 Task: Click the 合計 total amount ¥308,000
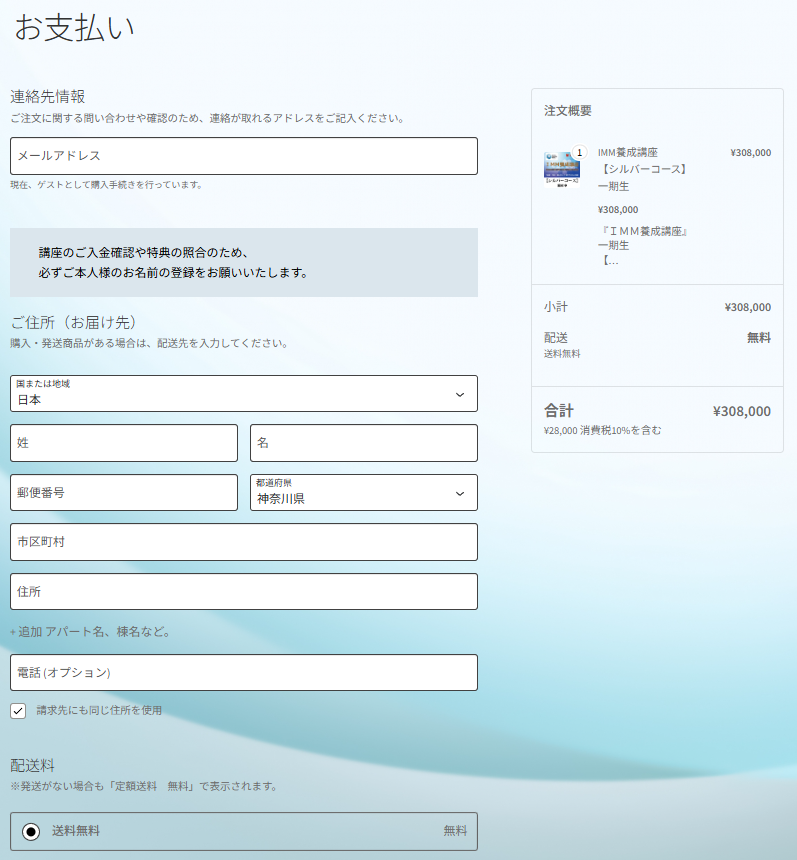pos(741,411)
